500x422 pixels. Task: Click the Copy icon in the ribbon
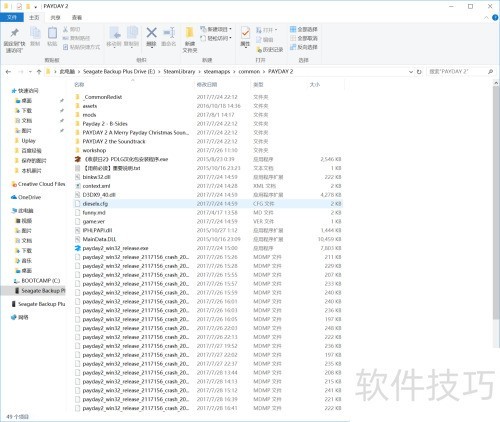click(x=35, y=33)
